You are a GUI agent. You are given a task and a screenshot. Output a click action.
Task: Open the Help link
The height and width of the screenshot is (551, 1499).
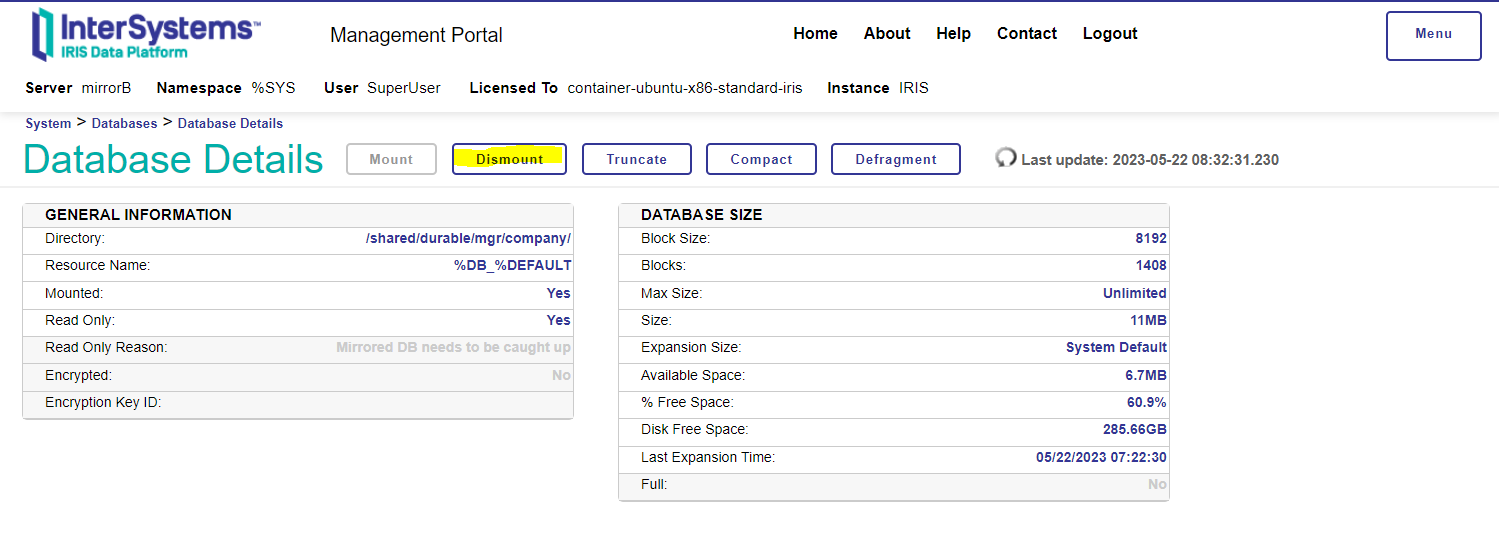click(953, 34)
